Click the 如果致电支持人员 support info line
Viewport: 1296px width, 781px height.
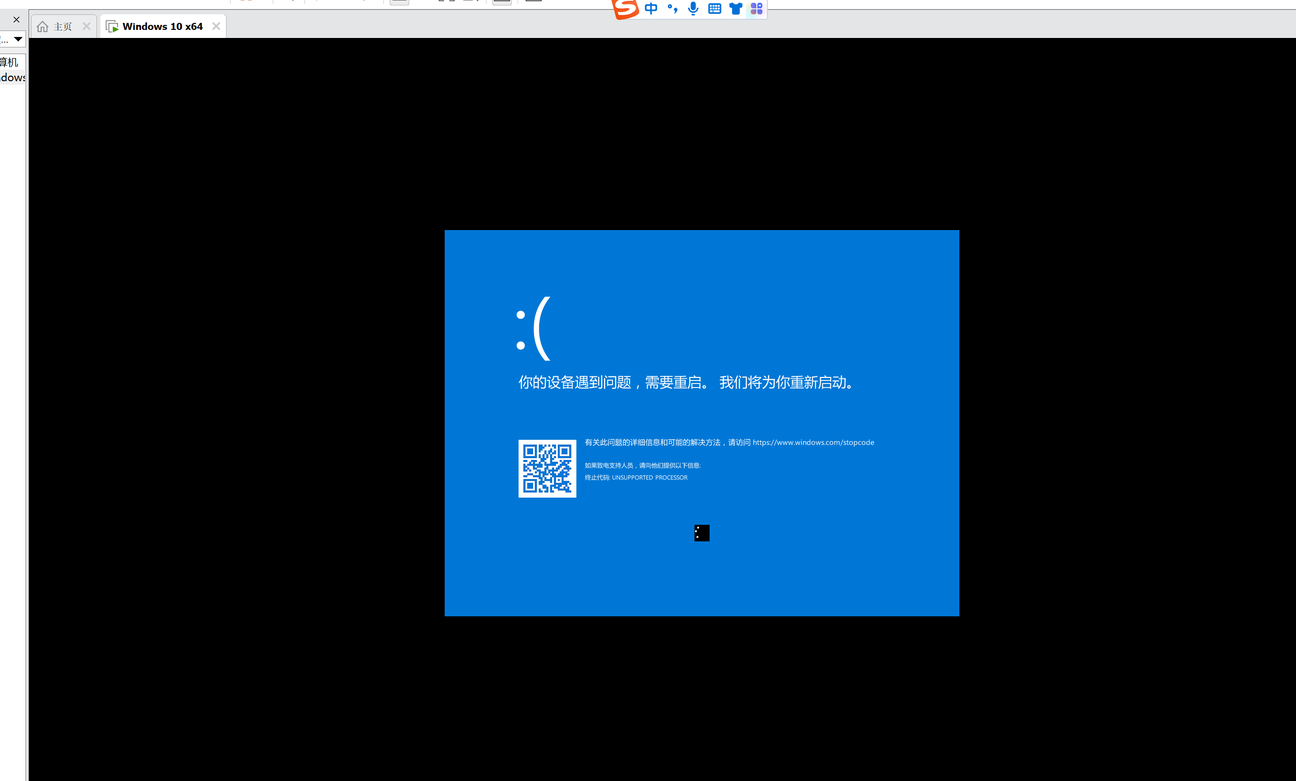pos(643,466)
